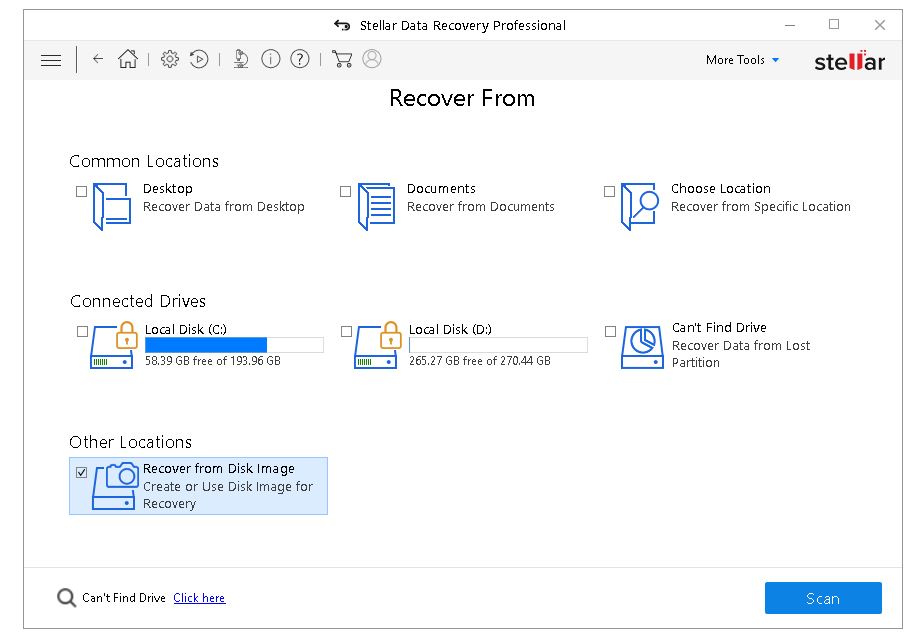
Task: Minimize the Stellar Data Recovery window
Action: coord(790,25)
